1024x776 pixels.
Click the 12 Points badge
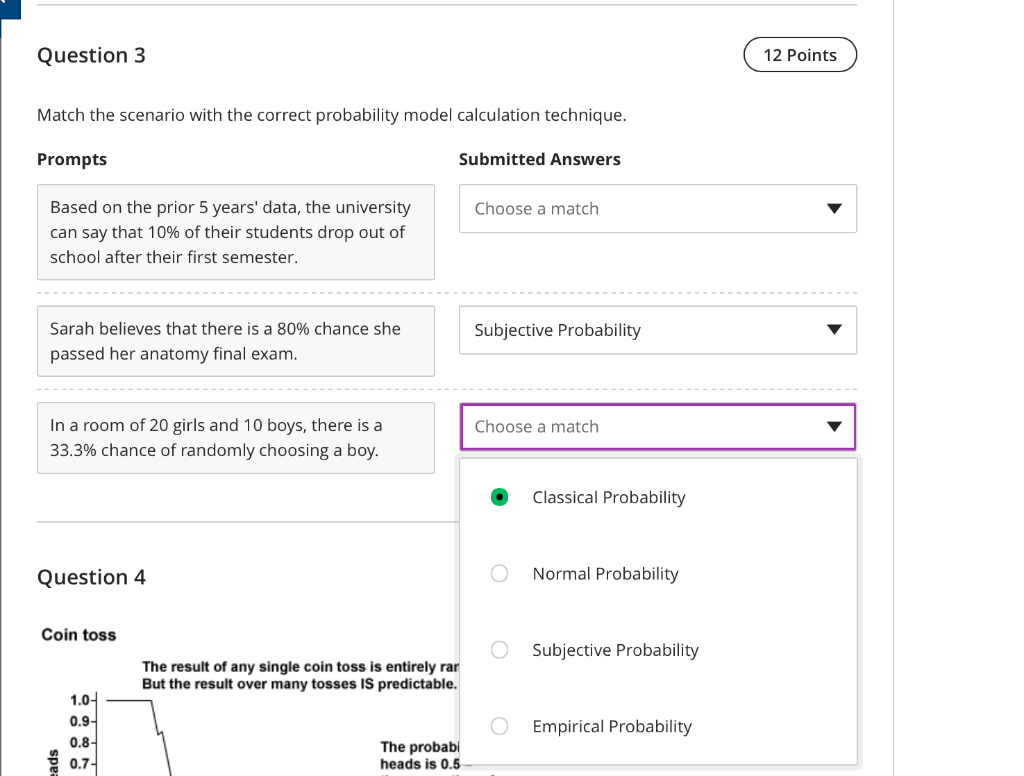coord(800,55)
